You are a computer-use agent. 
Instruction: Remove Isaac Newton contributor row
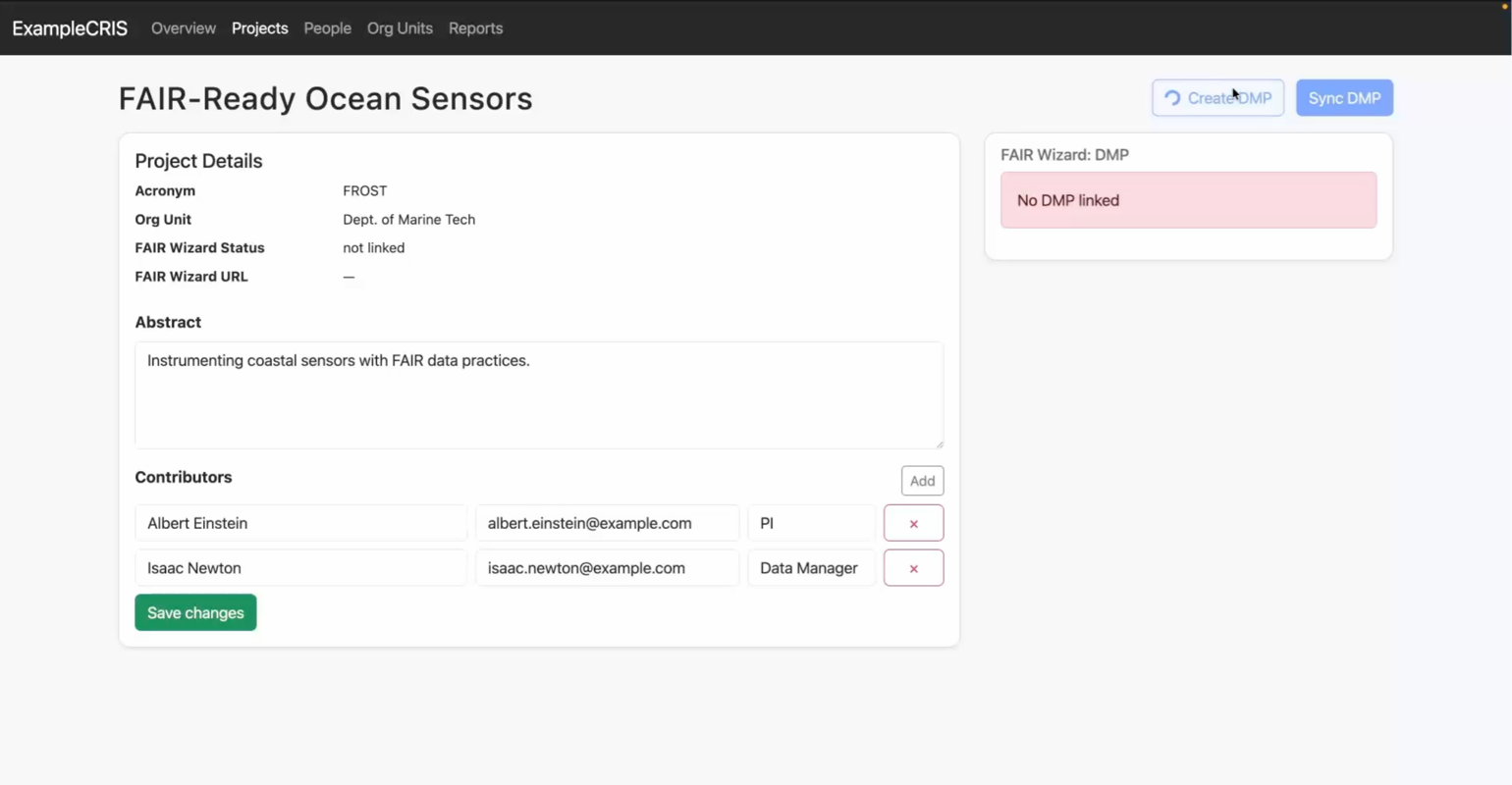(x=913, y=568)
